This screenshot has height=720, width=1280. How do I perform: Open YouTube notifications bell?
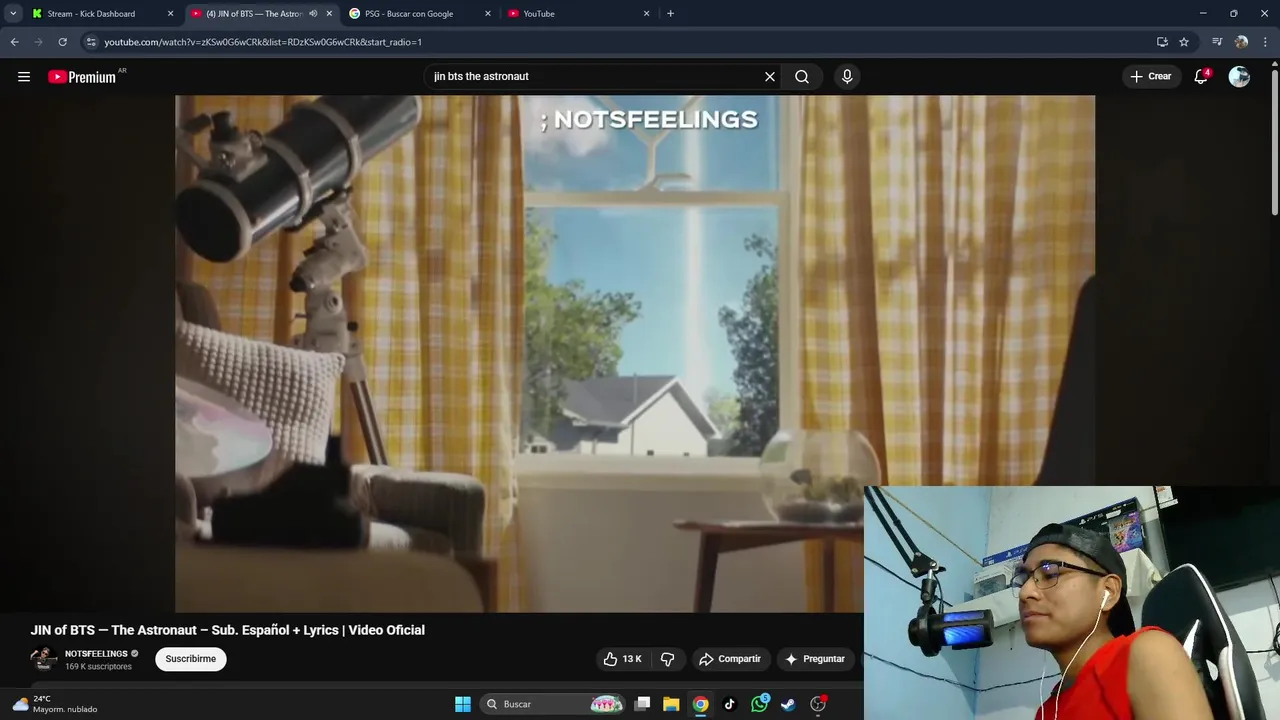pyautogui.click(x=1202, y=76)
